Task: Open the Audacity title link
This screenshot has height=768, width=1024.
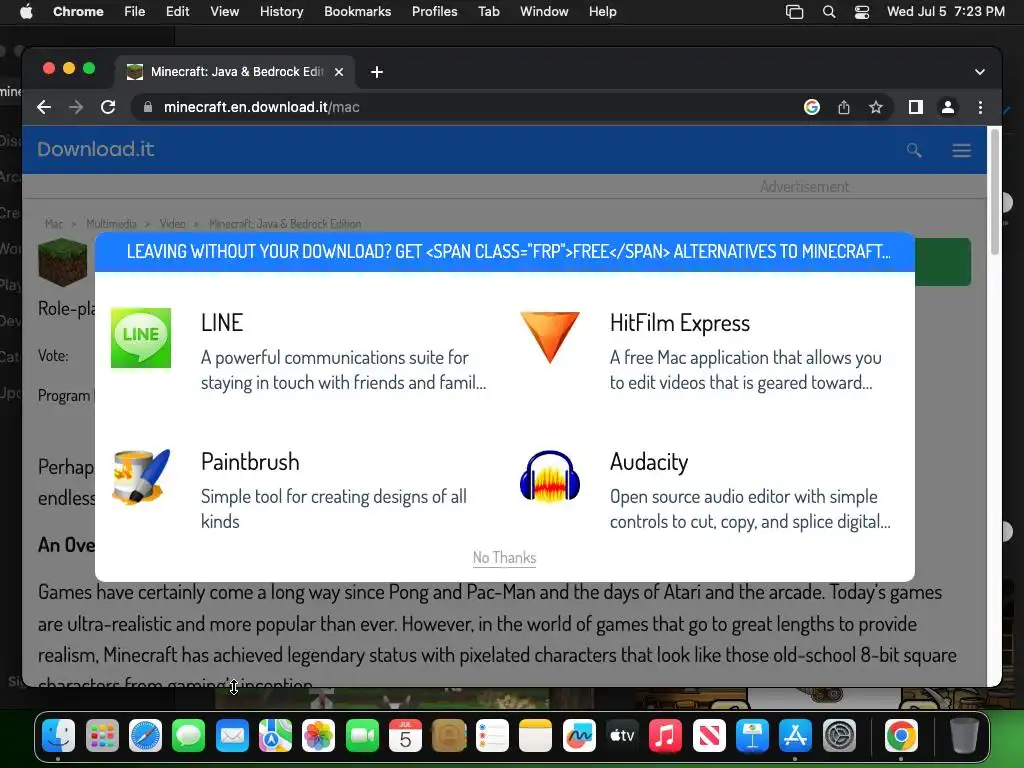Action: [x=649, y=462]
